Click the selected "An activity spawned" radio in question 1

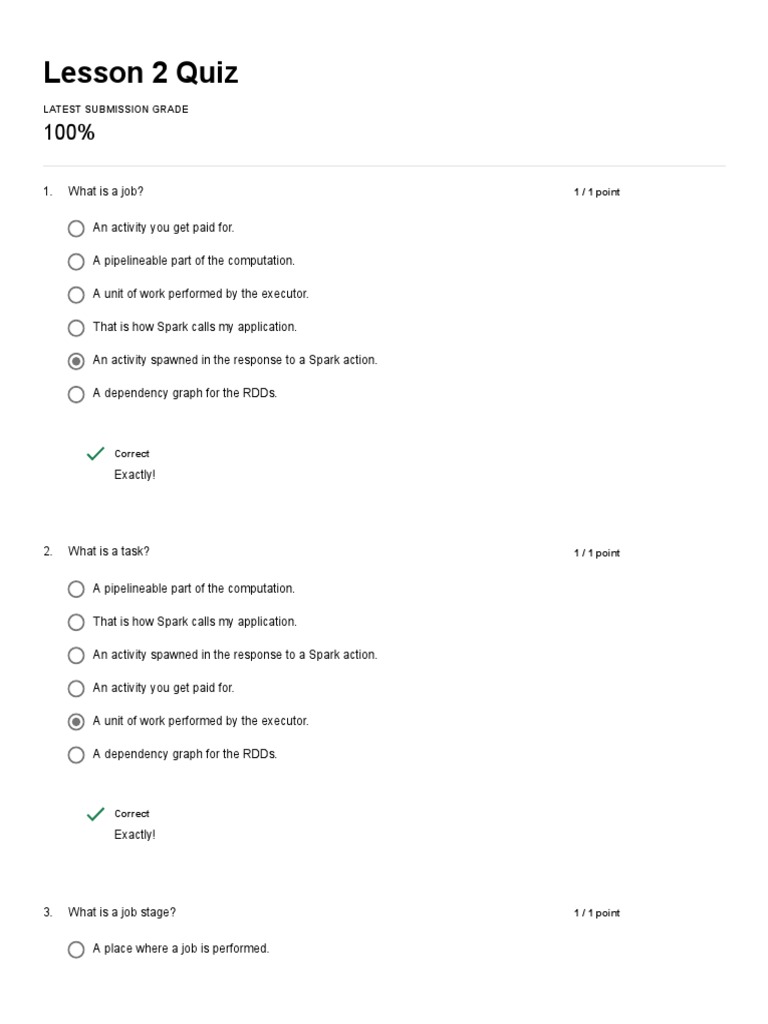[76, 361]
